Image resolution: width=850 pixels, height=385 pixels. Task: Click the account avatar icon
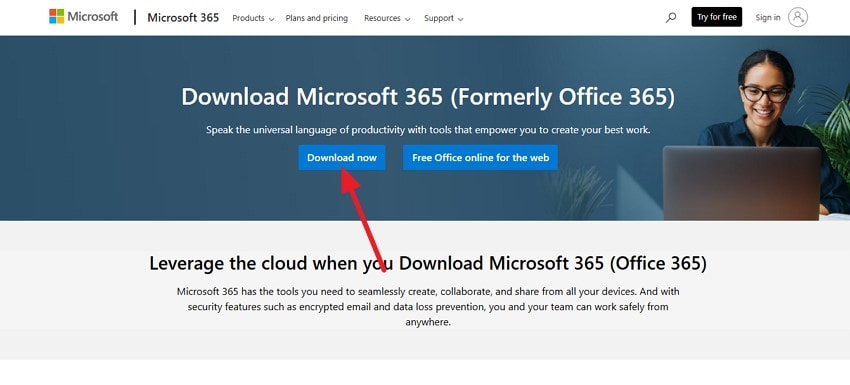(x=798, y=17)
